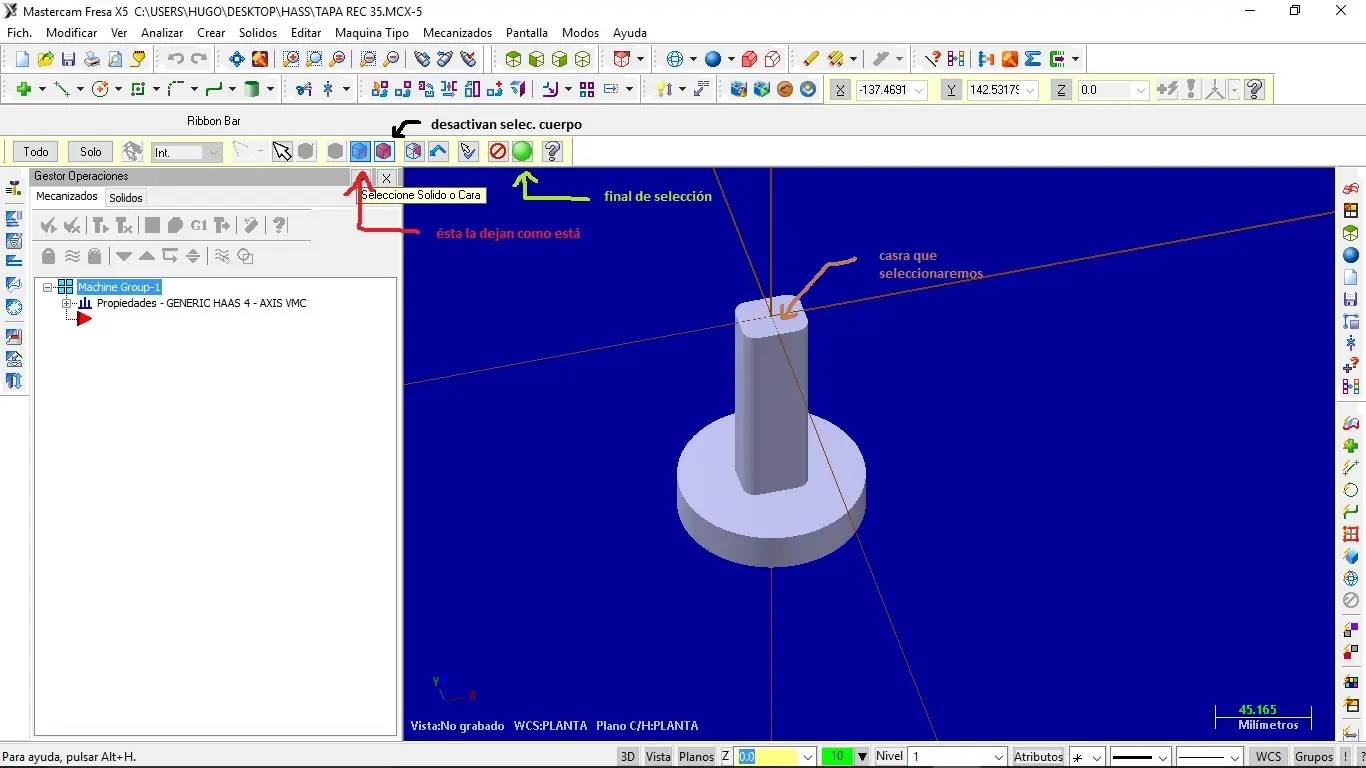Open the Analizar menu

pos(162,32)
